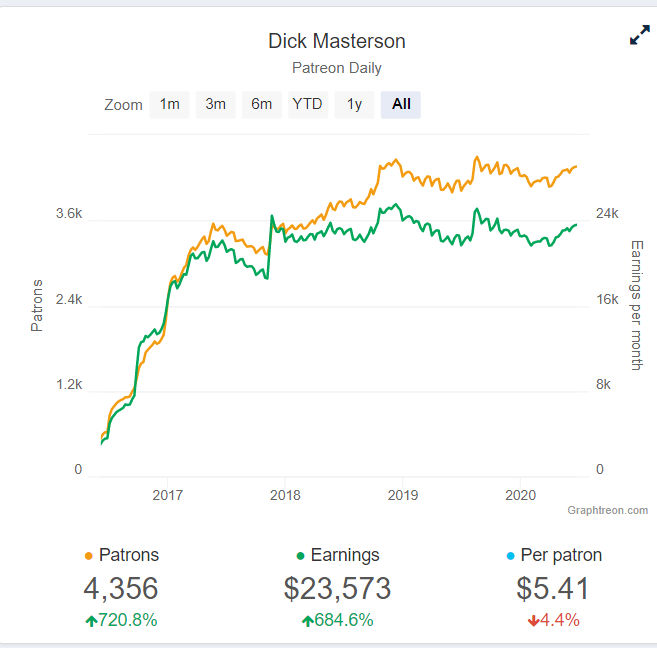Click the 16k earnings axis label
This screenshot has height=648, width=657.
pyautogui.click(x=607, y=299)
